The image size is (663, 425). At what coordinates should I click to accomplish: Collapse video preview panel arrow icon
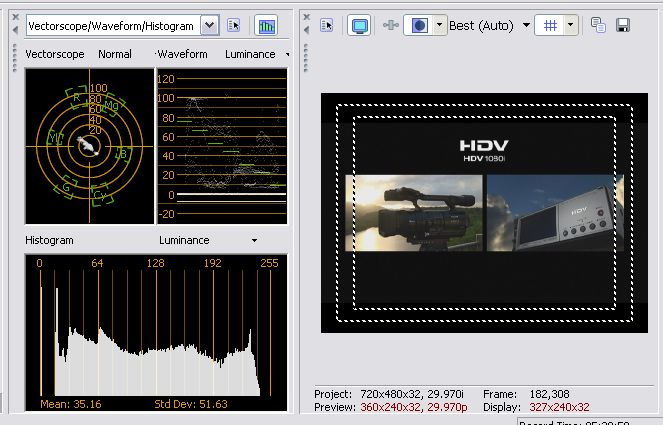(307, 30)
